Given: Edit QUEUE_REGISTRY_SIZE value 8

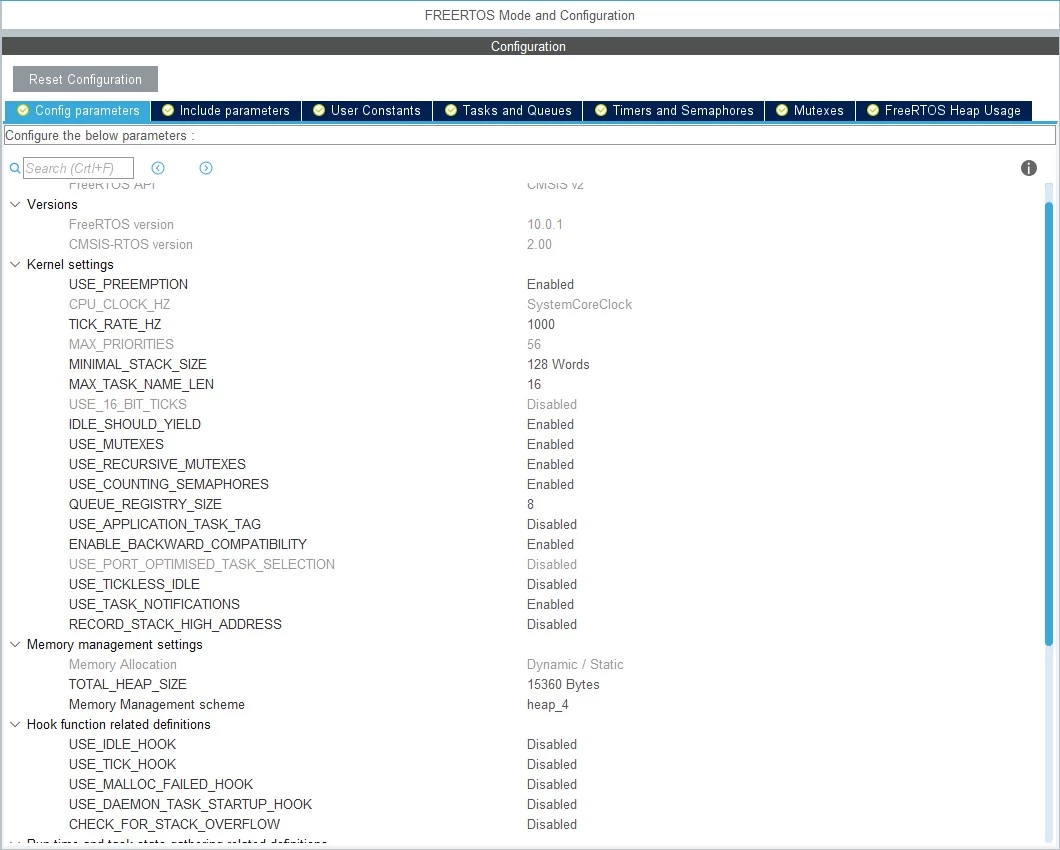Looking at the screenshot, I should click(x=531, y=504).
